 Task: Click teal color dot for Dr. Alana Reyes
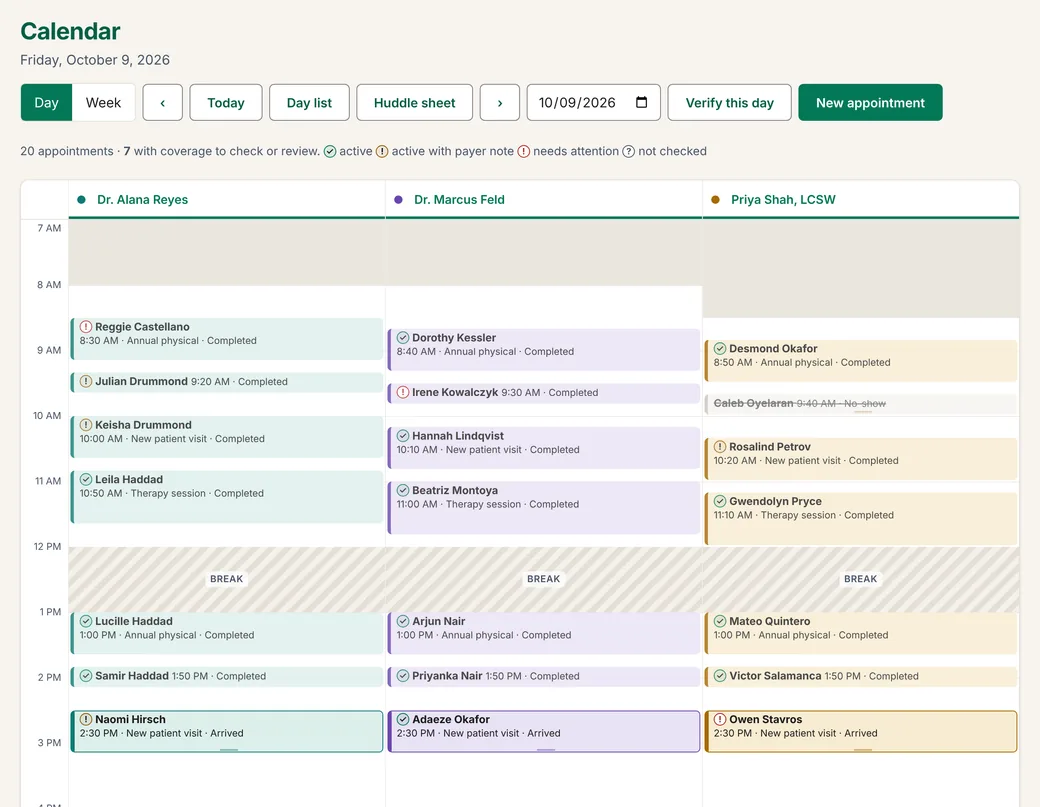click(x=82, y=200)
